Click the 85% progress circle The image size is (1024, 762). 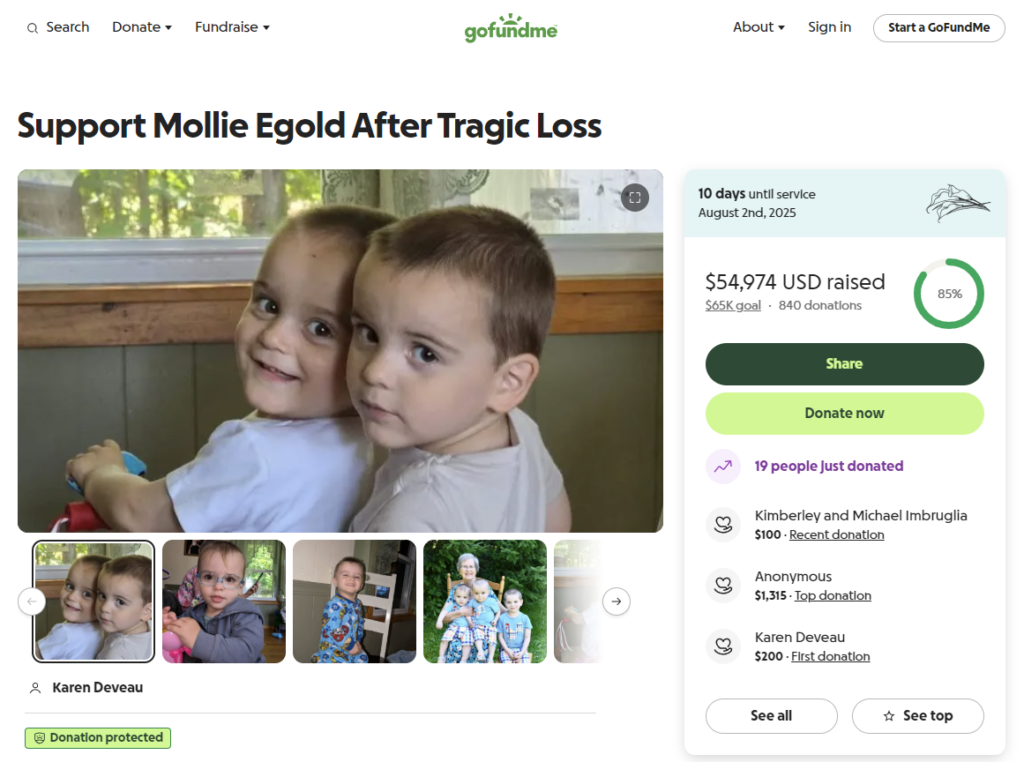pyautogui.click(x=949, y=294)
